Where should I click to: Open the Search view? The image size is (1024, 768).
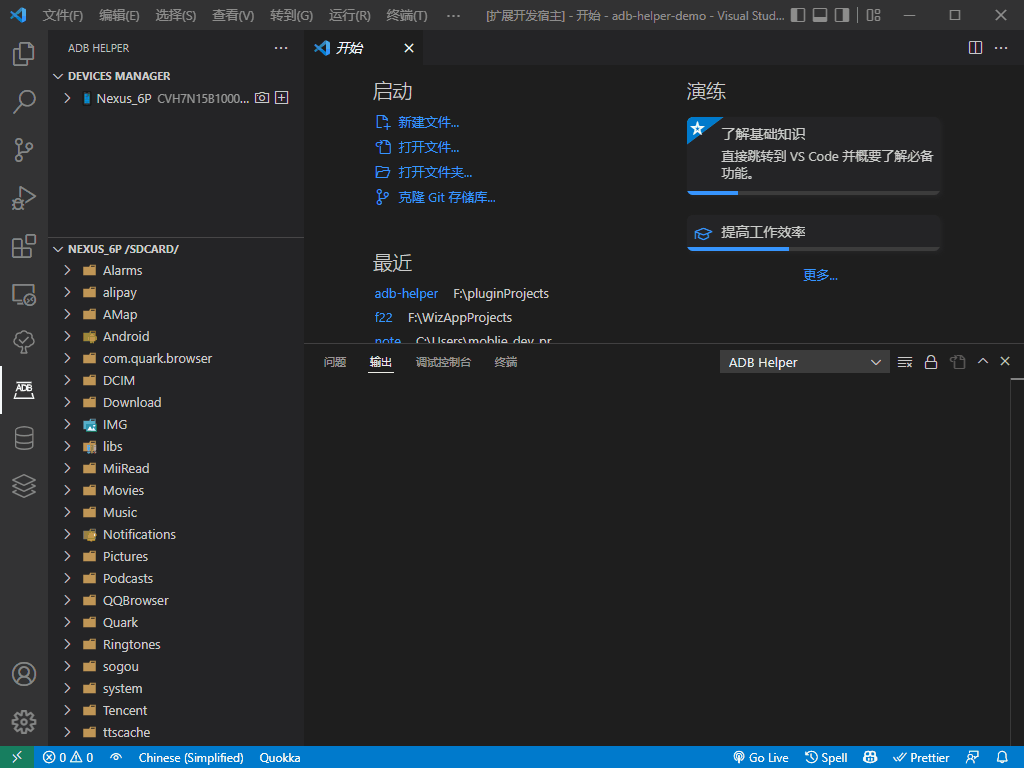pyautogui.click(x=24, y=102)
